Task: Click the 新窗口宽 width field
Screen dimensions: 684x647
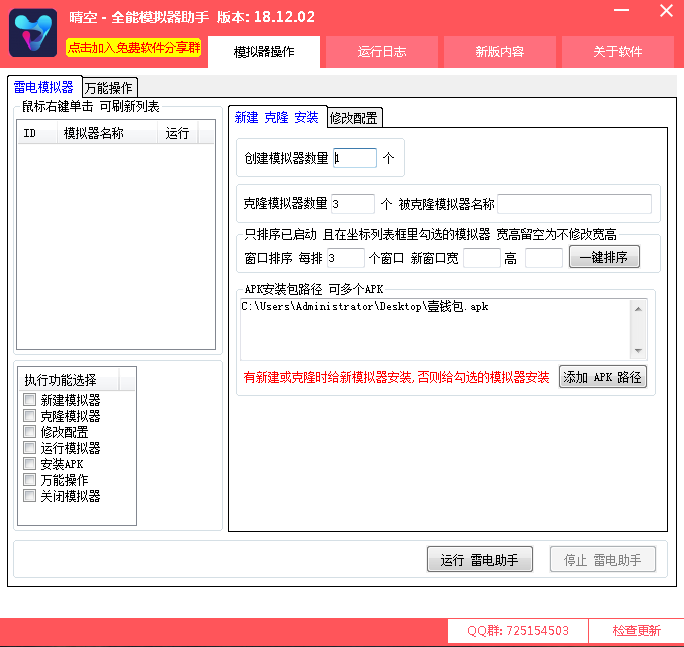Action: pos(482,257)
